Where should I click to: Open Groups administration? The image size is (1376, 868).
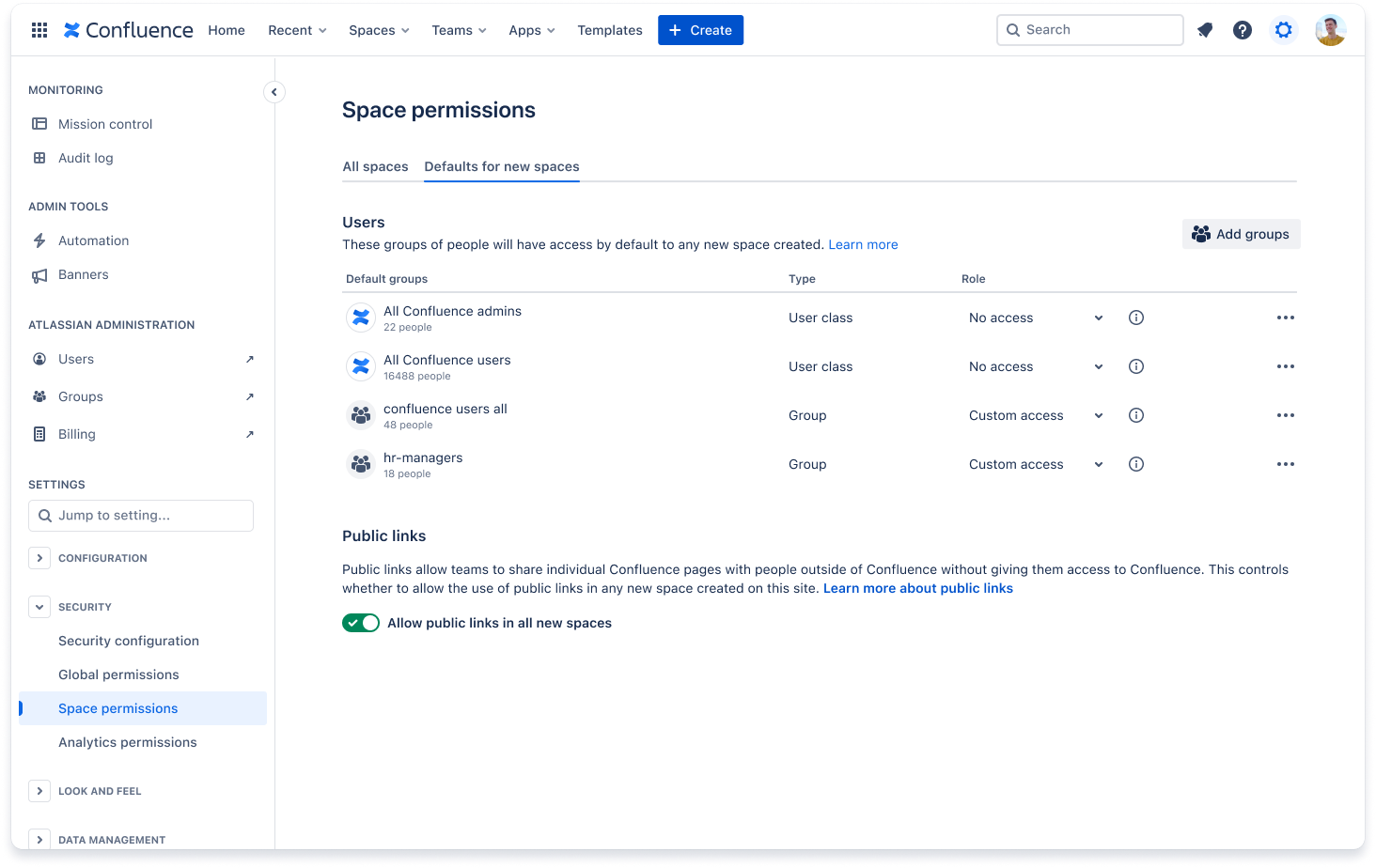pos(81,395)
